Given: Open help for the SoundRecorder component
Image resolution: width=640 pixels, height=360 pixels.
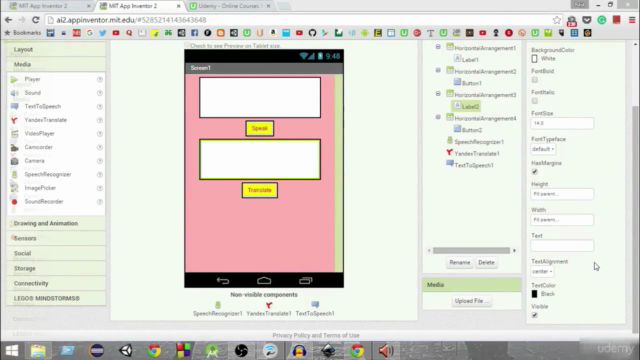Looking at the screenshot, I should (100, 202).
